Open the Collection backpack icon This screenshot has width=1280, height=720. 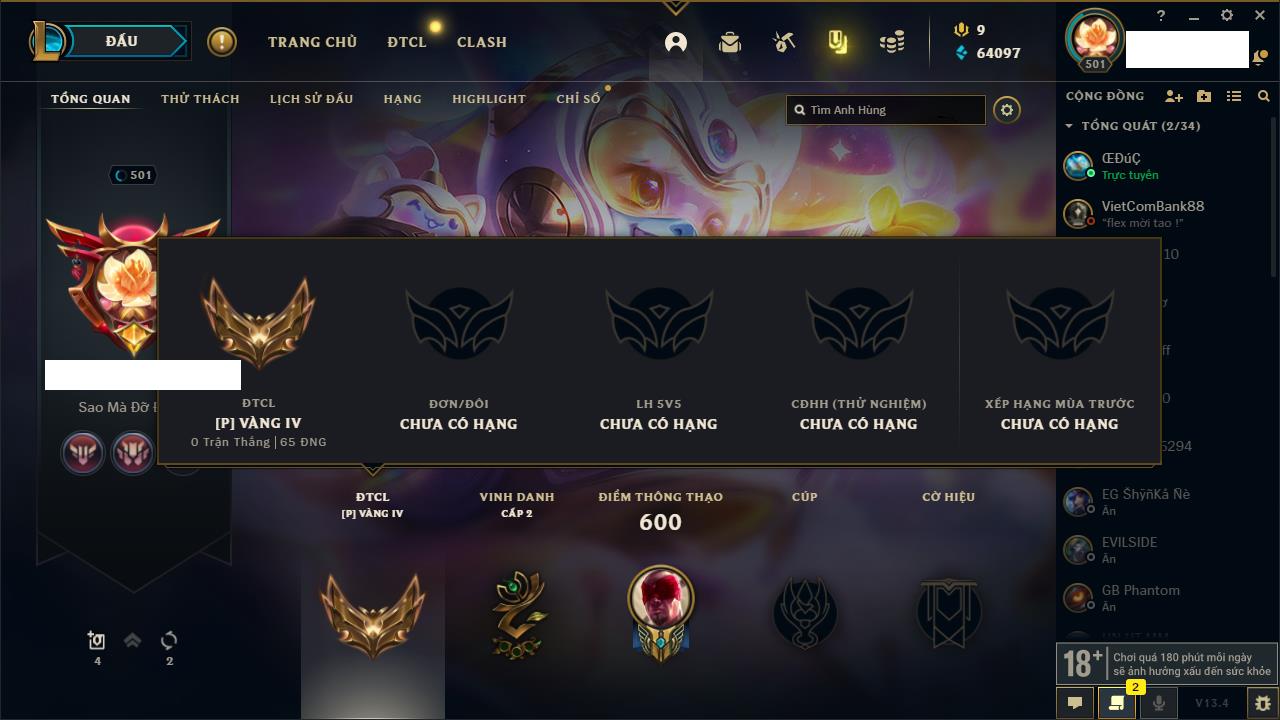pos(730,42)
